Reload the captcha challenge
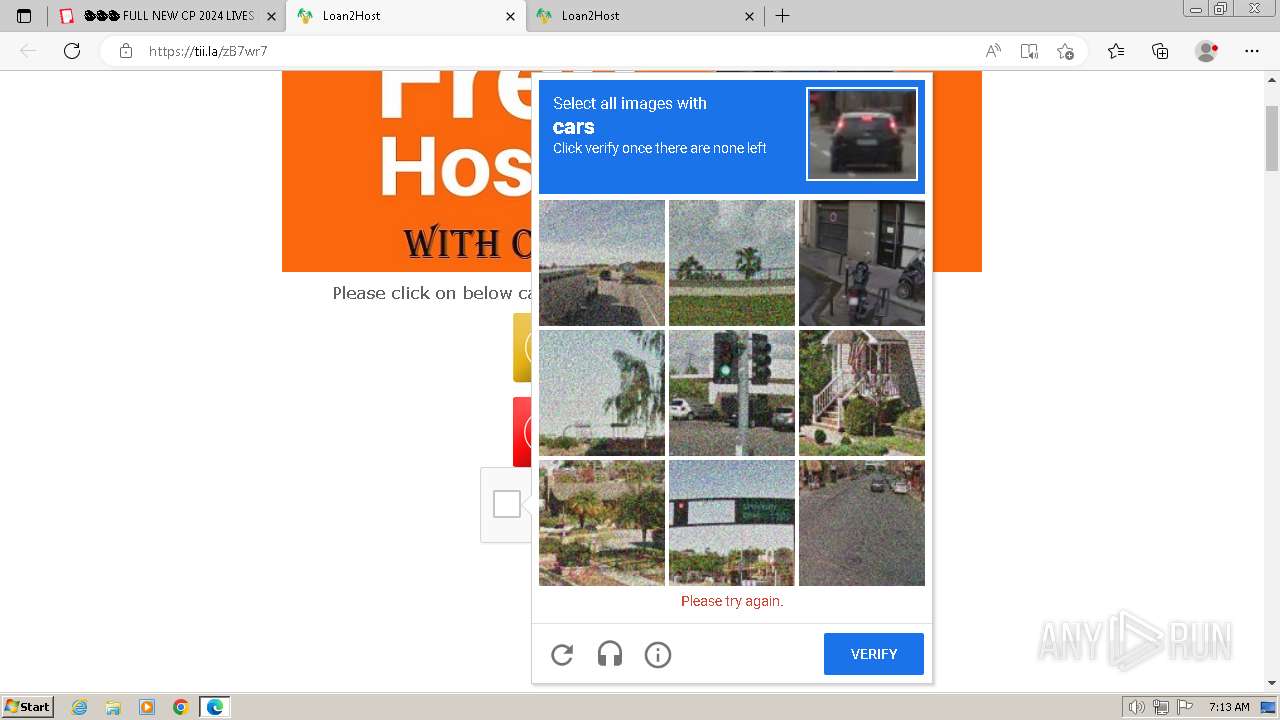The image size is (1280, 720). [x=562, y=655]
